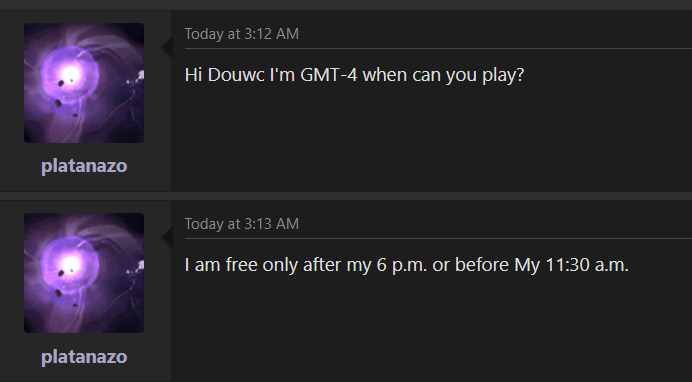This screenshot has width=692, height=382.
Task: Click "6 p.m." in the second message
Action: point(402,266)
